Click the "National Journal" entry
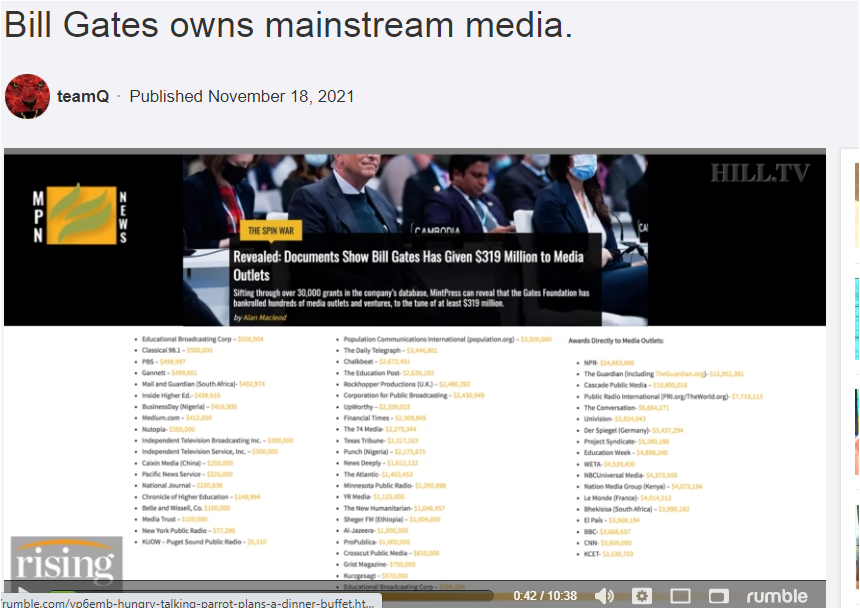Image resolution: width=860 pixels, height=609 pixels. click(x=182, y=486)
